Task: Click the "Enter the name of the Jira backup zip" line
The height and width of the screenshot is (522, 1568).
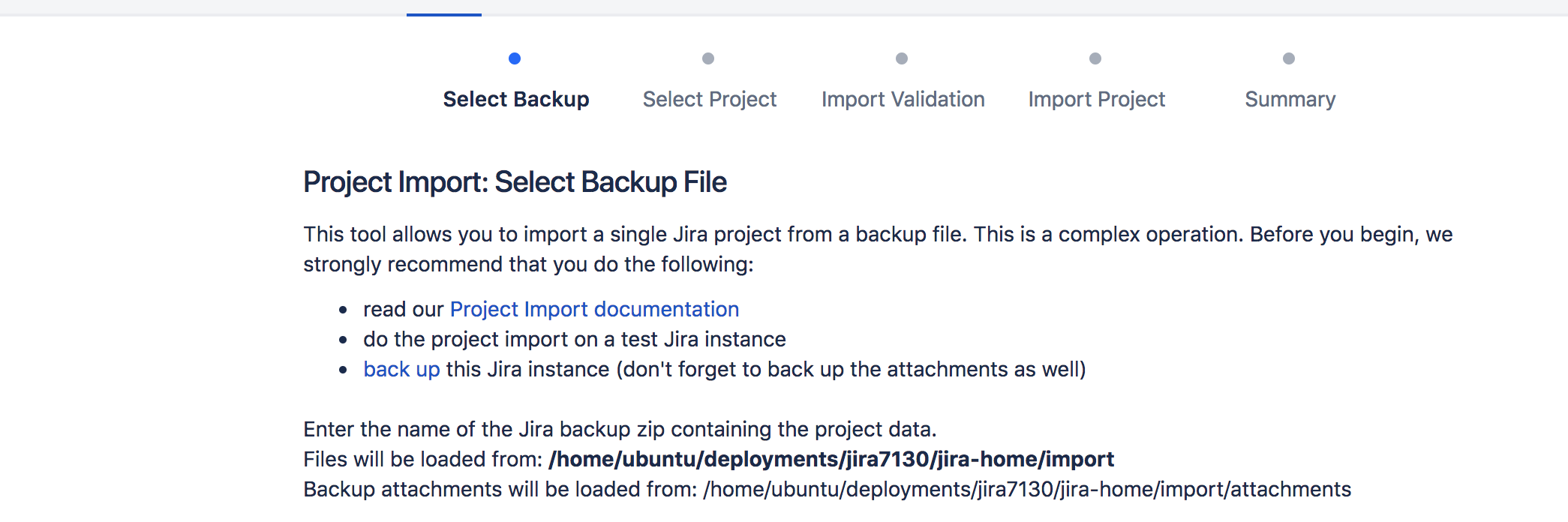Action: click(x=620, y=429)
